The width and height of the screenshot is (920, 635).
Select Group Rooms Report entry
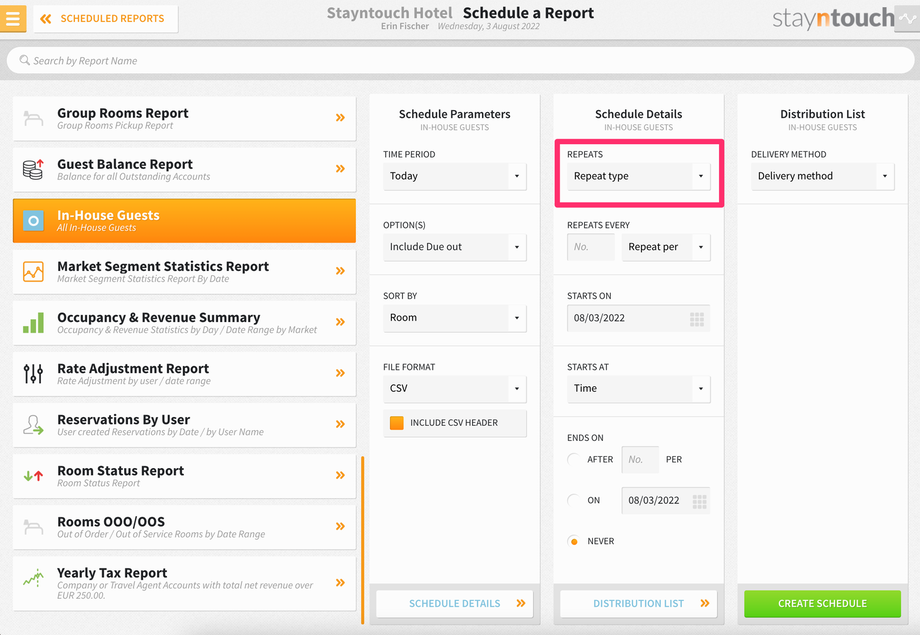(x=184, y=119)
